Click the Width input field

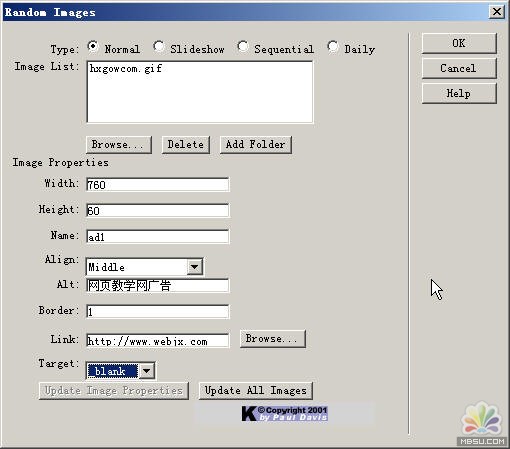(x=158, y=184)
